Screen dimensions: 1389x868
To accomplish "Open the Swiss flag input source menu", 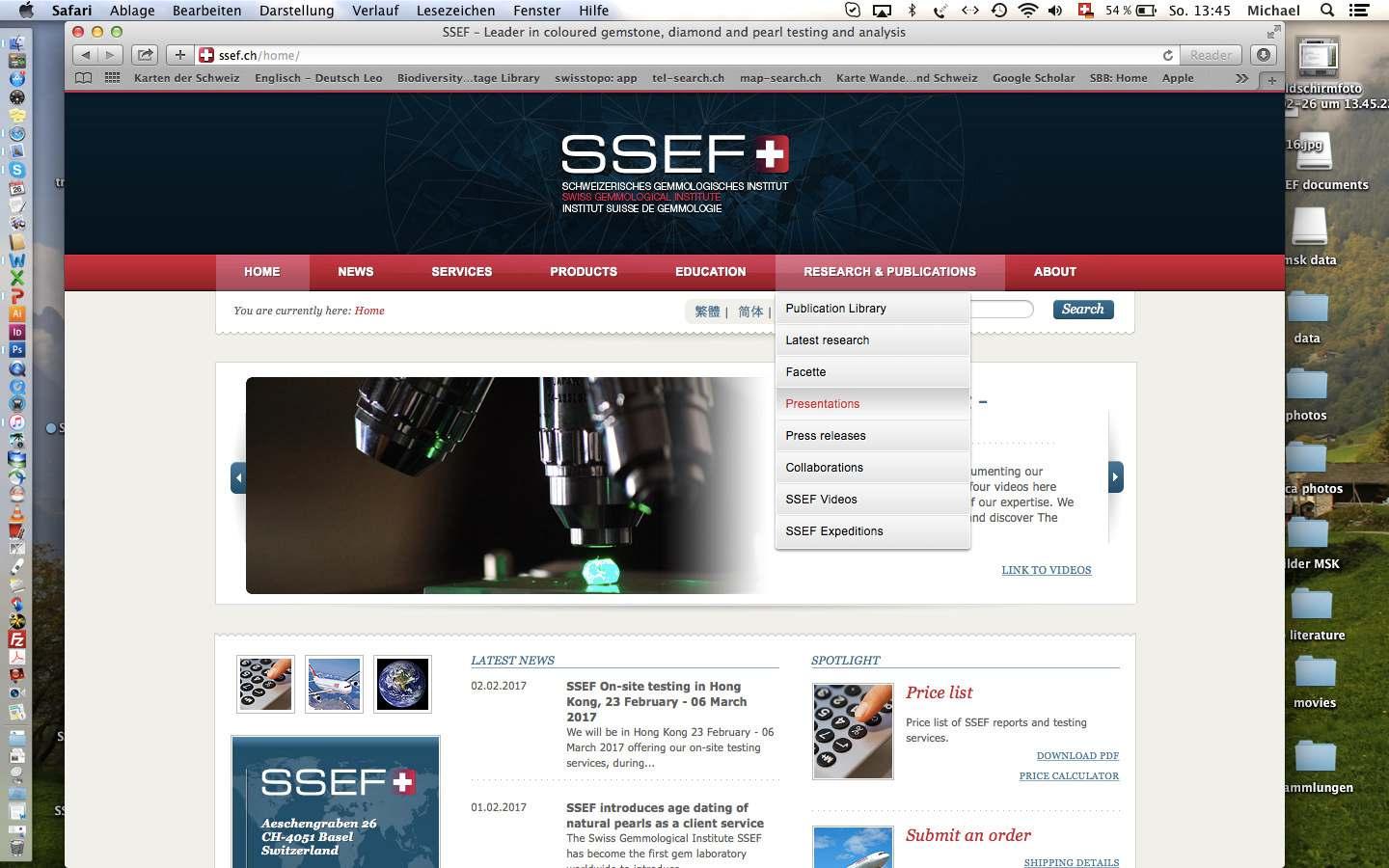I will (1085, 11).
